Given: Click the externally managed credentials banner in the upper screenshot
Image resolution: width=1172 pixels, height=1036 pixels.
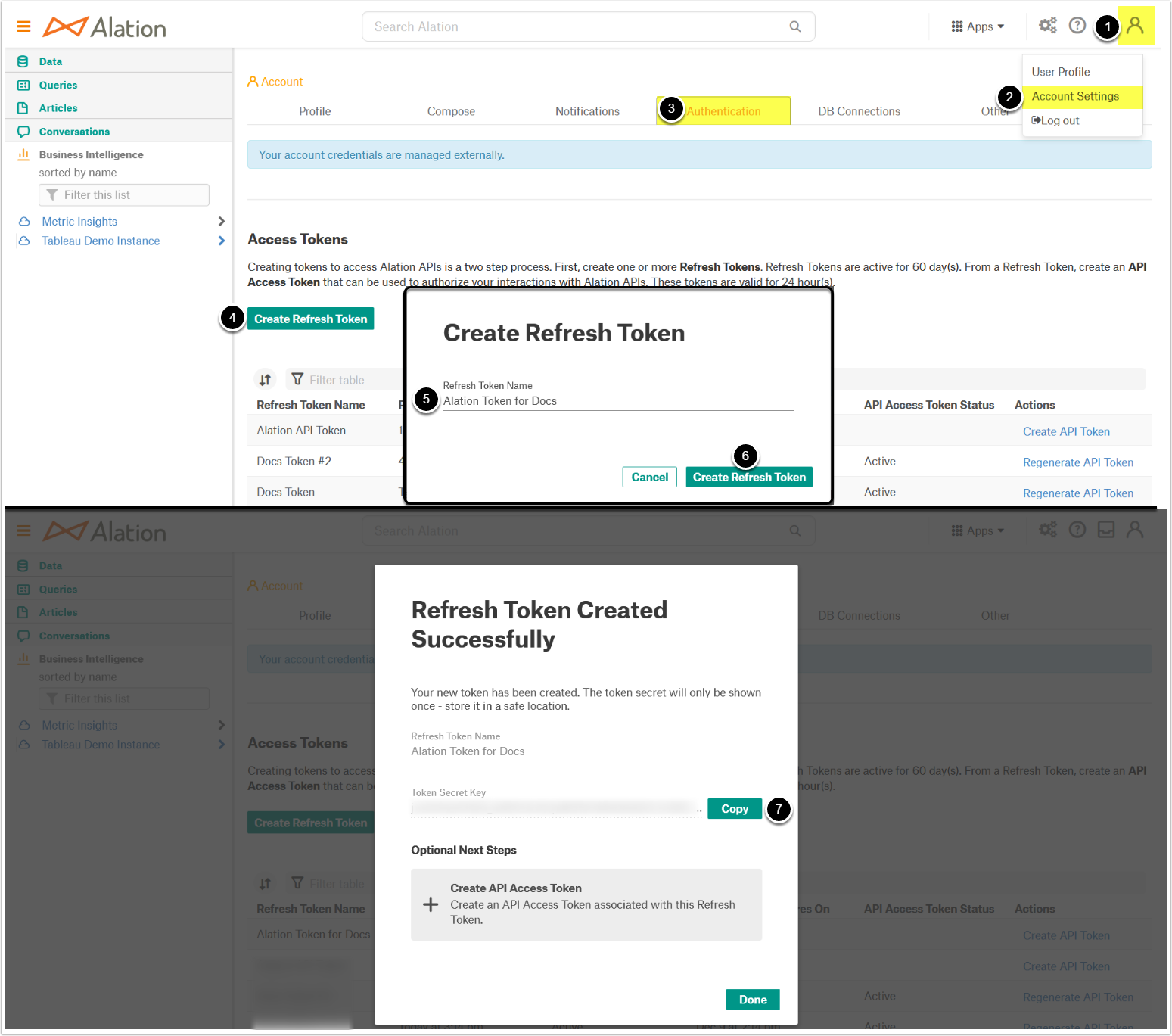Looking at the screenshot, I should tap(700, 154).
